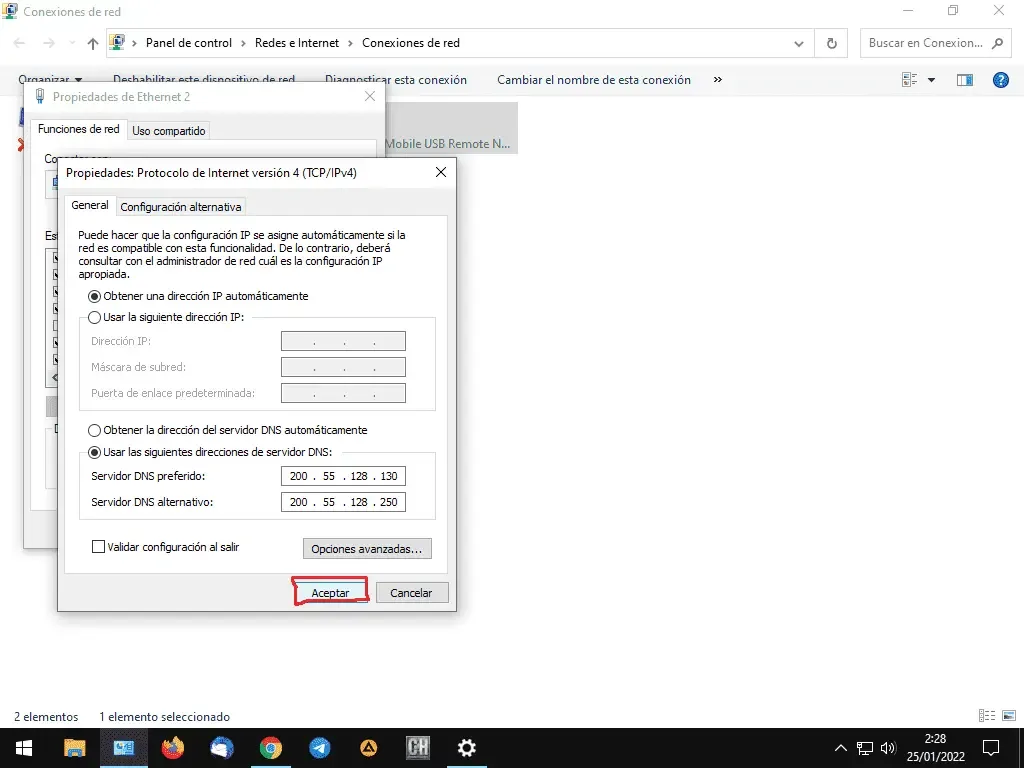Go up one level with the up arrow
Screen dimensions: 1024x768
click(x=93, y=44)
